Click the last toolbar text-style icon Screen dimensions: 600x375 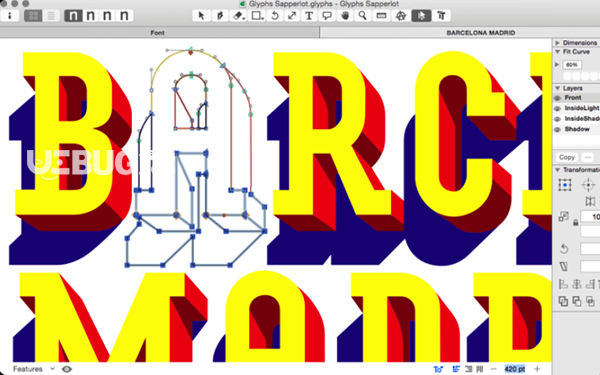pyautogui.click(x=441, y=16)
